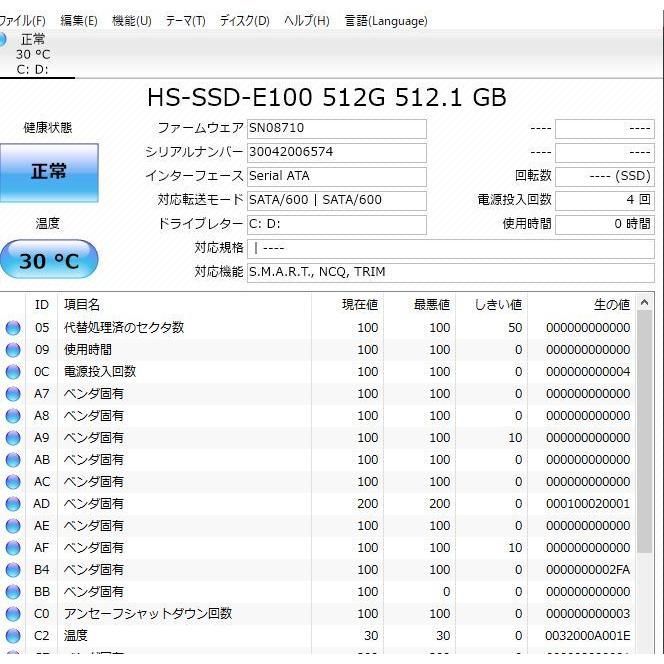
Task: Select the アンセーフシャットダウン回数 row
Action: [318, 614]
